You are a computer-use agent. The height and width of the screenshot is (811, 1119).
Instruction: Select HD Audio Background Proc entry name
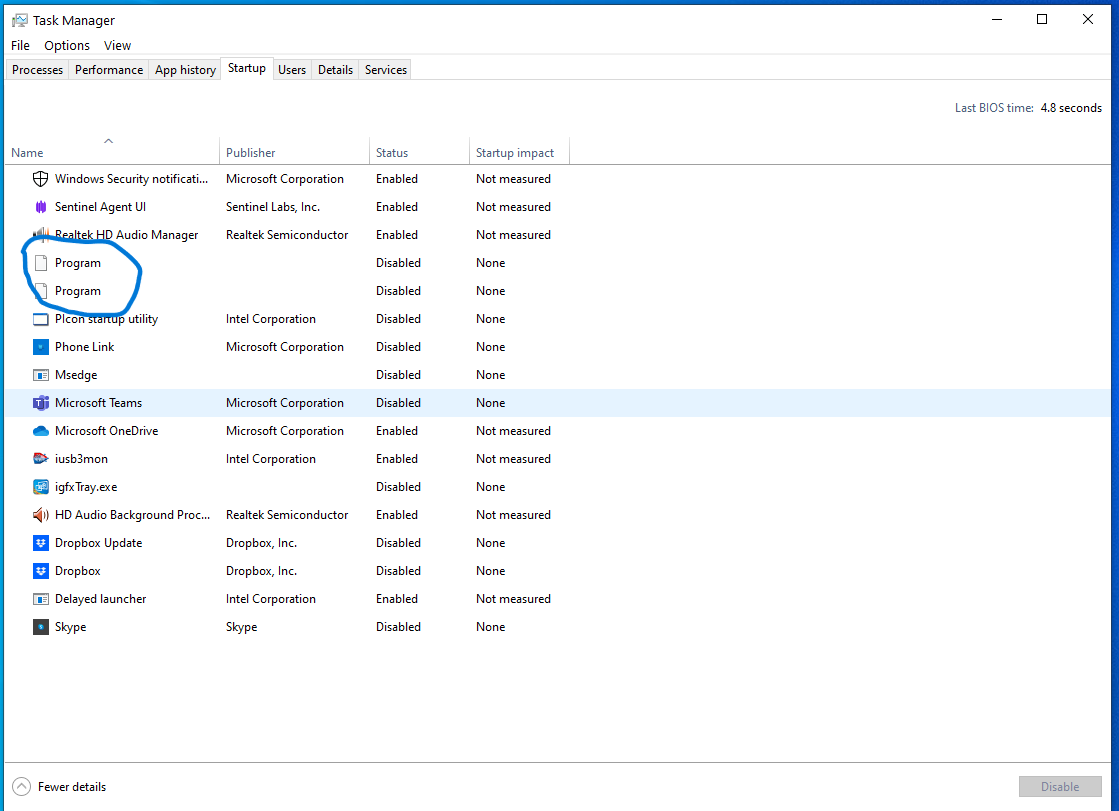133,515
